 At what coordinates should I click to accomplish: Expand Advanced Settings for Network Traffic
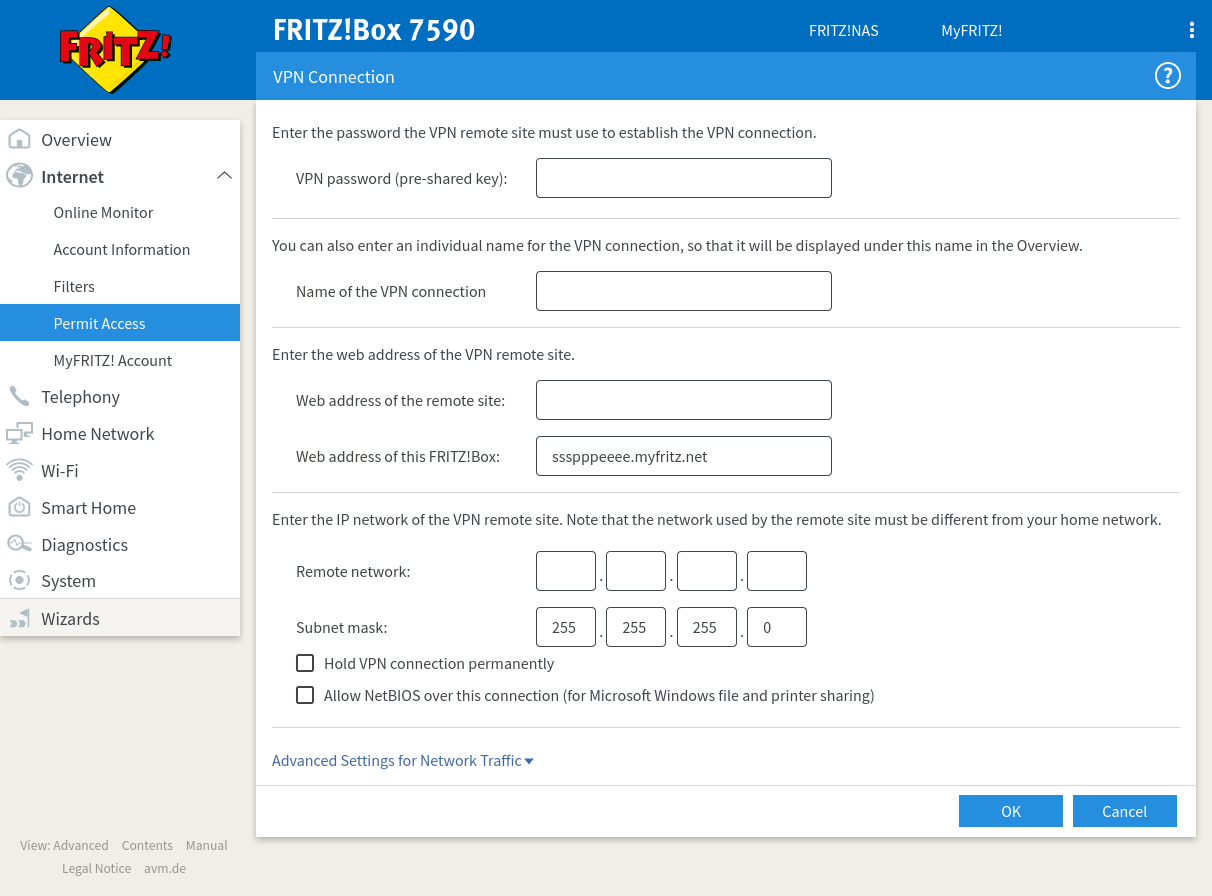[402, 761]
